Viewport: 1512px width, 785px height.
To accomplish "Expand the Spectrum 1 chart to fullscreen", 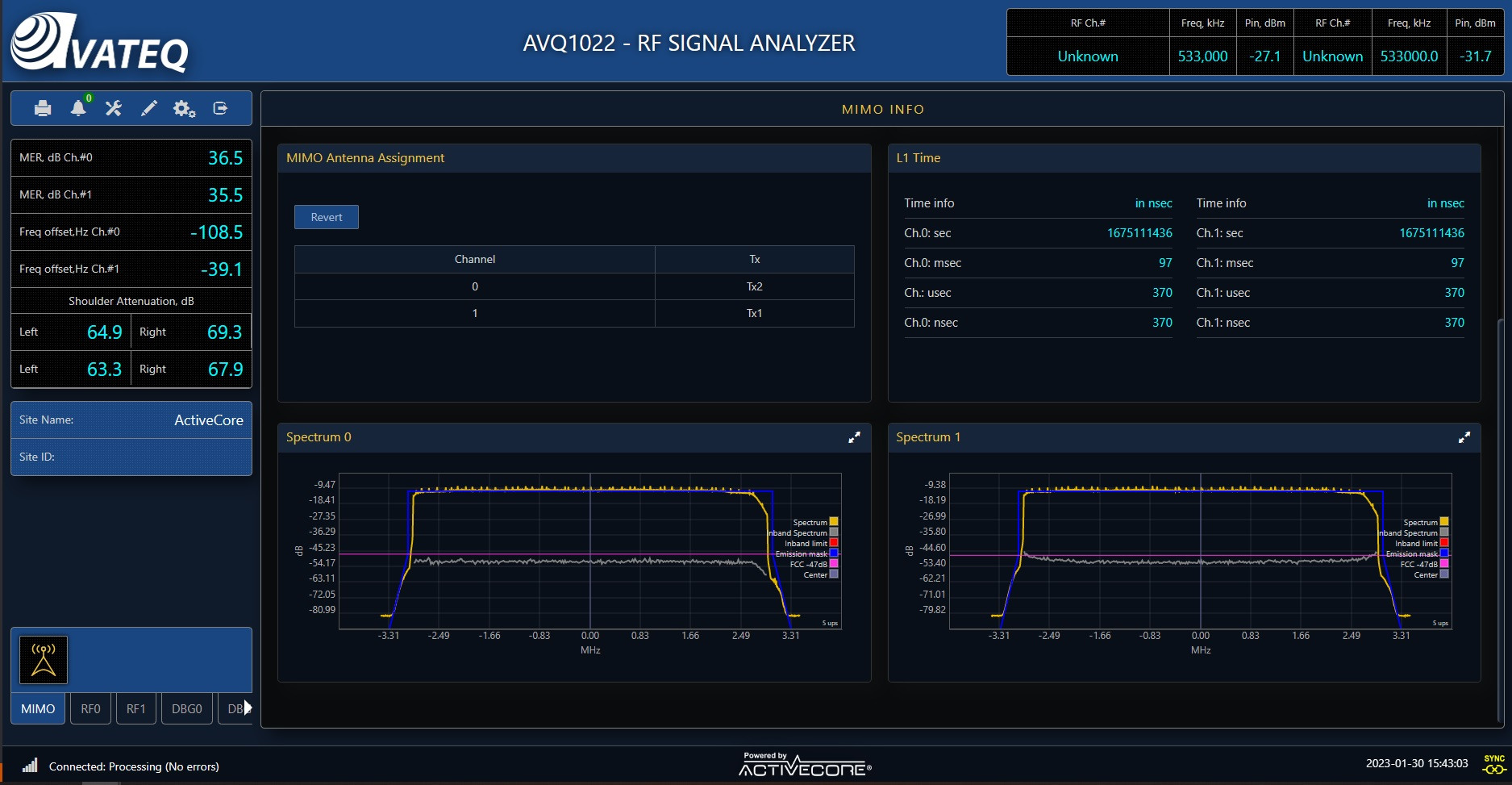I will coord(1464,437).
